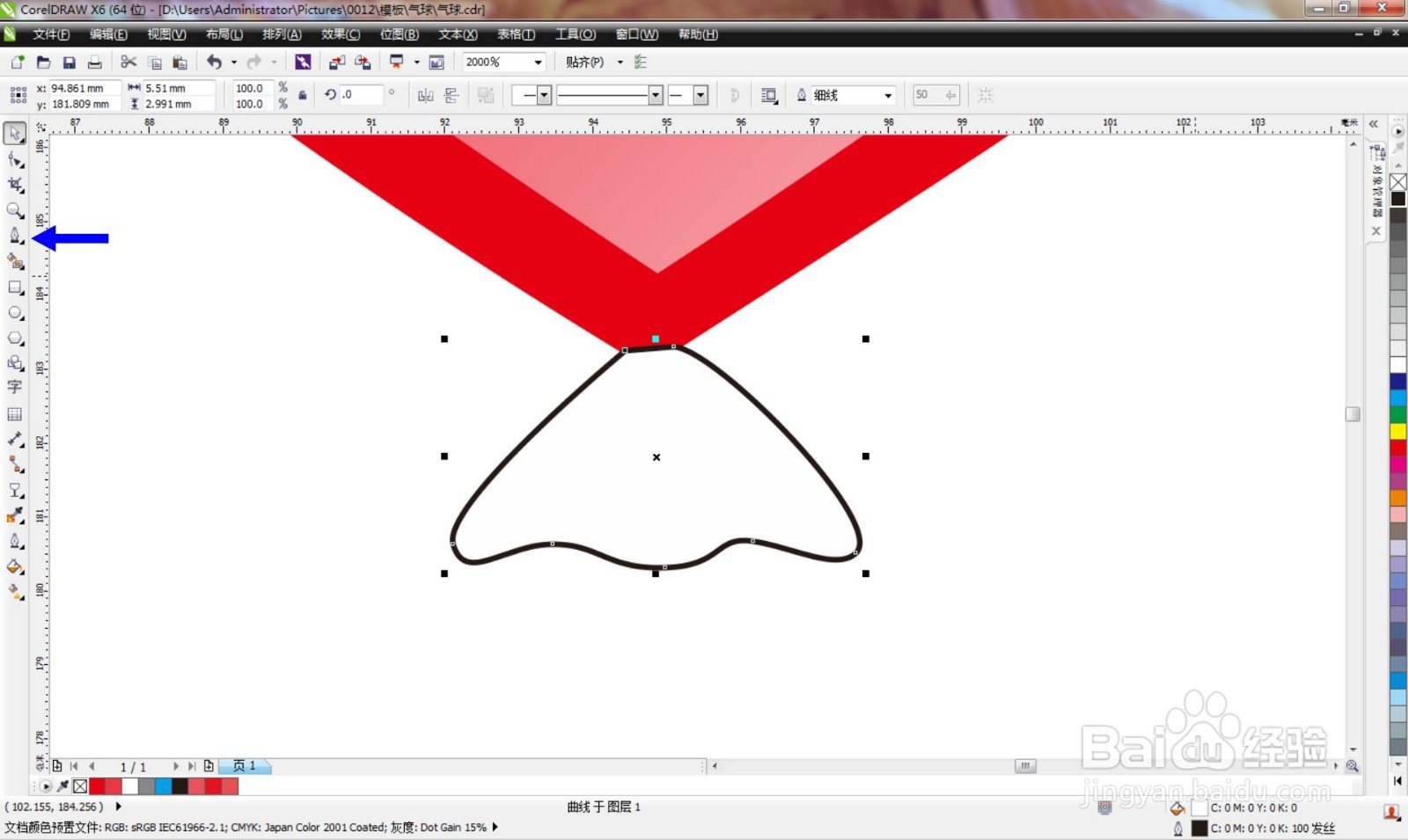Open the 效果(C) menu
The height and width of the screenshot is (840, 1408).
(341, 34)
